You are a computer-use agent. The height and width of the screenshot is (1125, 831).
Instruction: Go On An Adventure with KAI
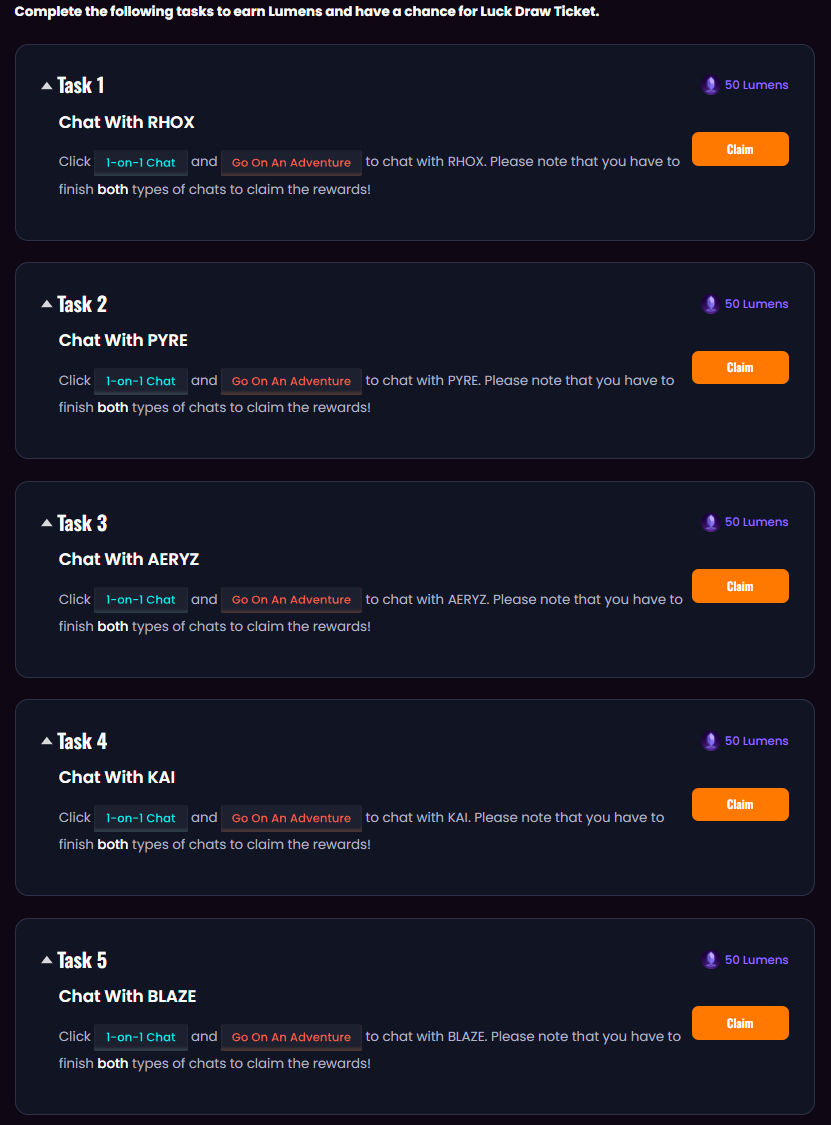[291, 818]
